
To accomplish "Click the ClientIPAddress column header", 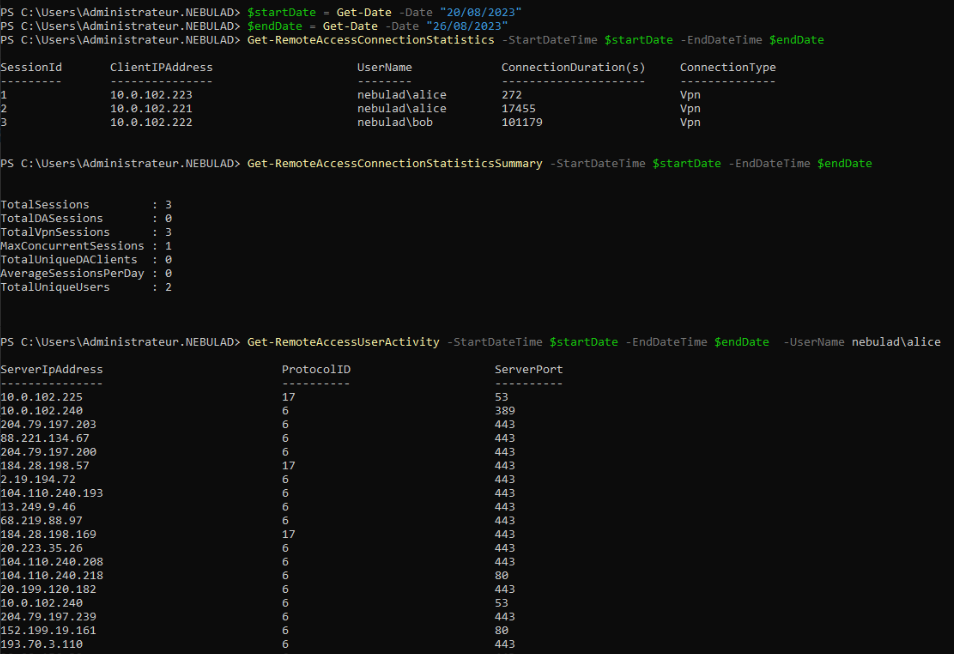I will 161,67.
